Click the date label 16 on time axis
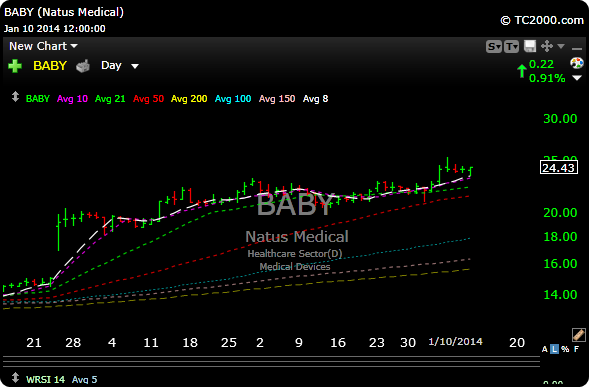589x387 pixels. pyautogui.click(x=338, y=343)
